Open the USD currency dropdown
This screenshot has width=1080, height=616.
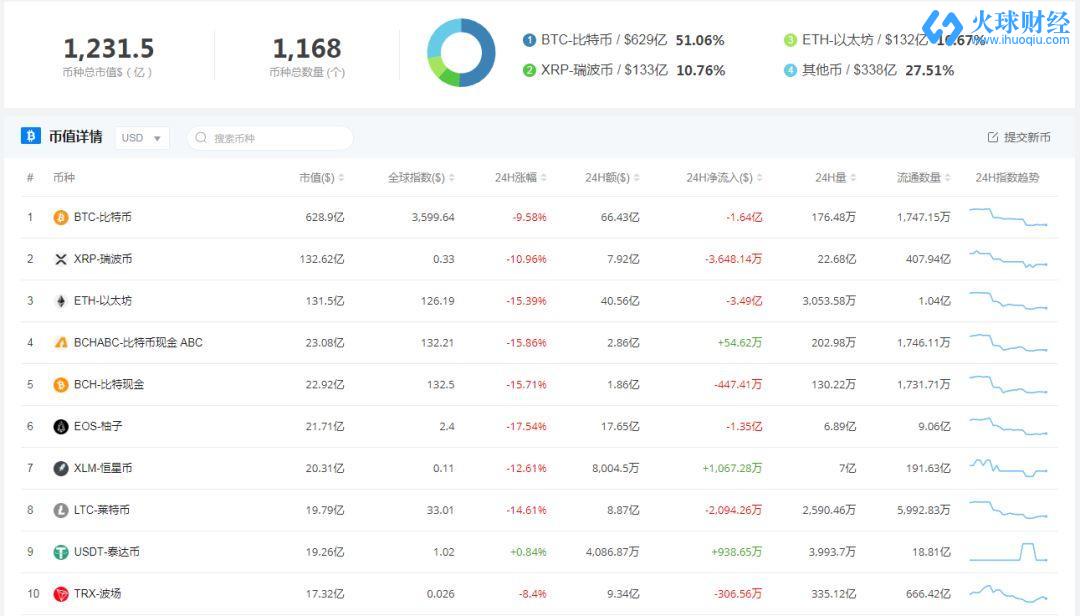pos(141,138)
